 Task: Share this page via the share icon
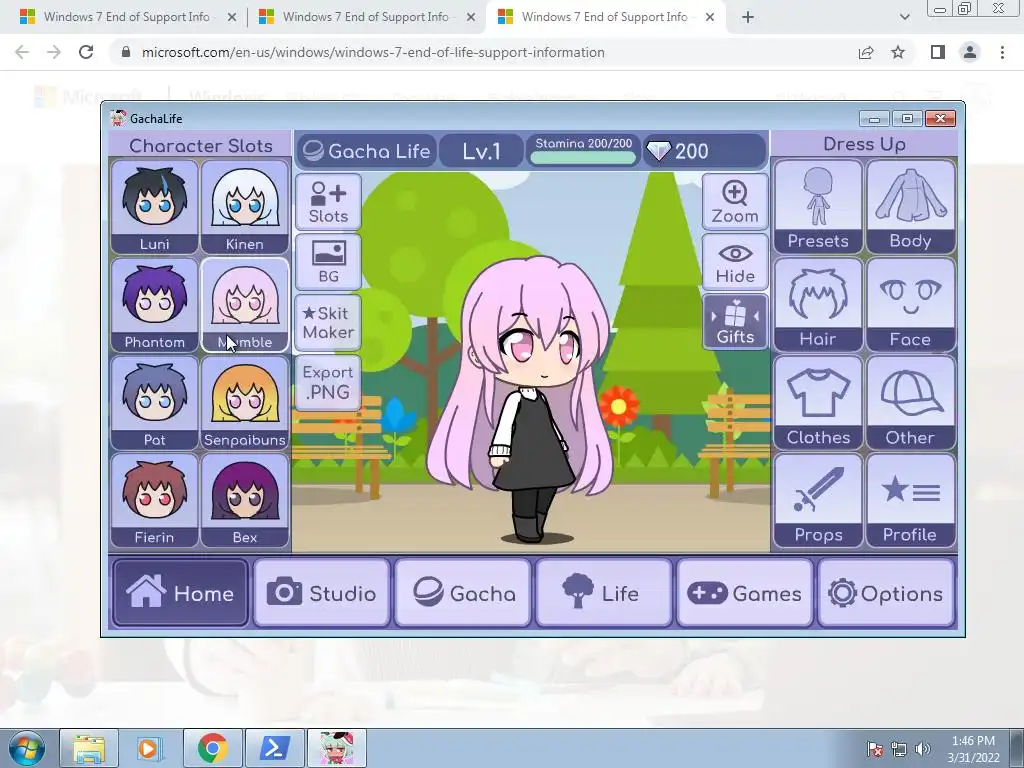click(866, 52)
